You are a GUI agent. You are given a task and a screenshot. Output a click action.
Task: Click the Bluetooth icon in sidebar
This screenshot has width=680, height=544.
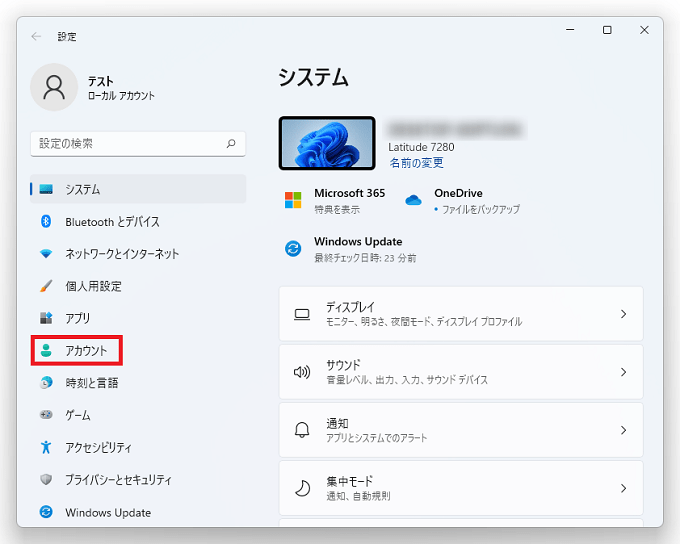(x=46, y=221)
